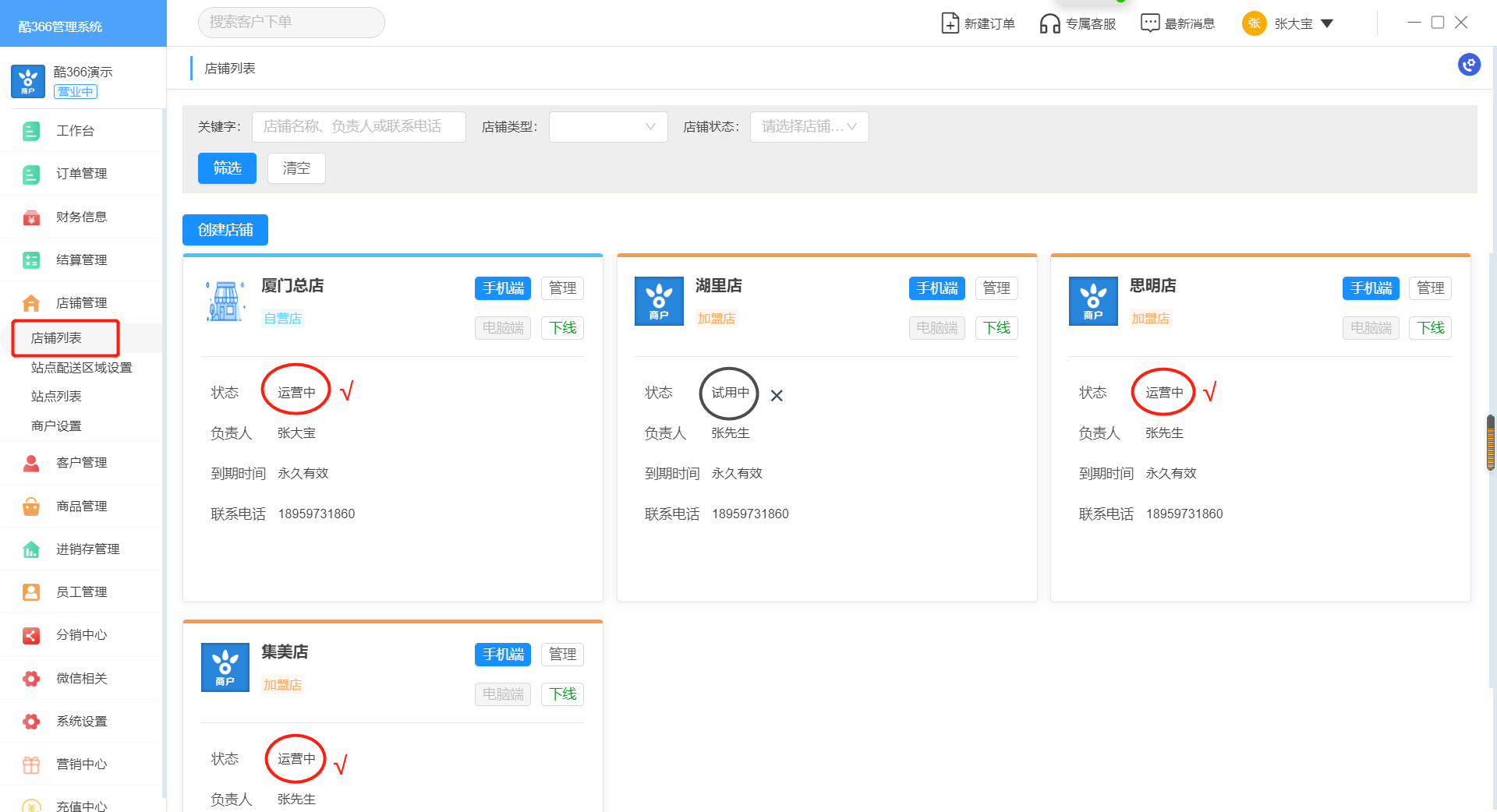1497x812 pixels.
Task: Expand the 张大宝 user menu arrow
Action: (1327, 23)
